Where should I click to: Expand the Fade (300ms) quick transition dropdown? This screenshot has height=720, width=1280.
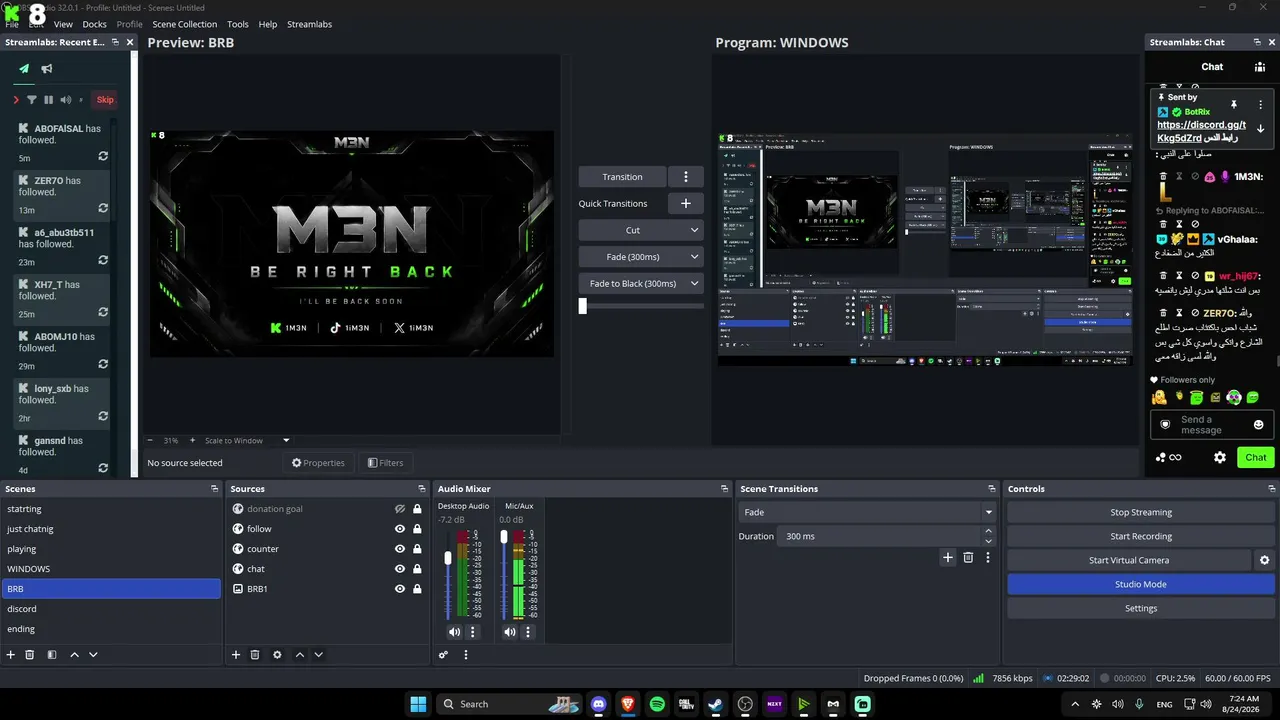[x=694, y=257]
